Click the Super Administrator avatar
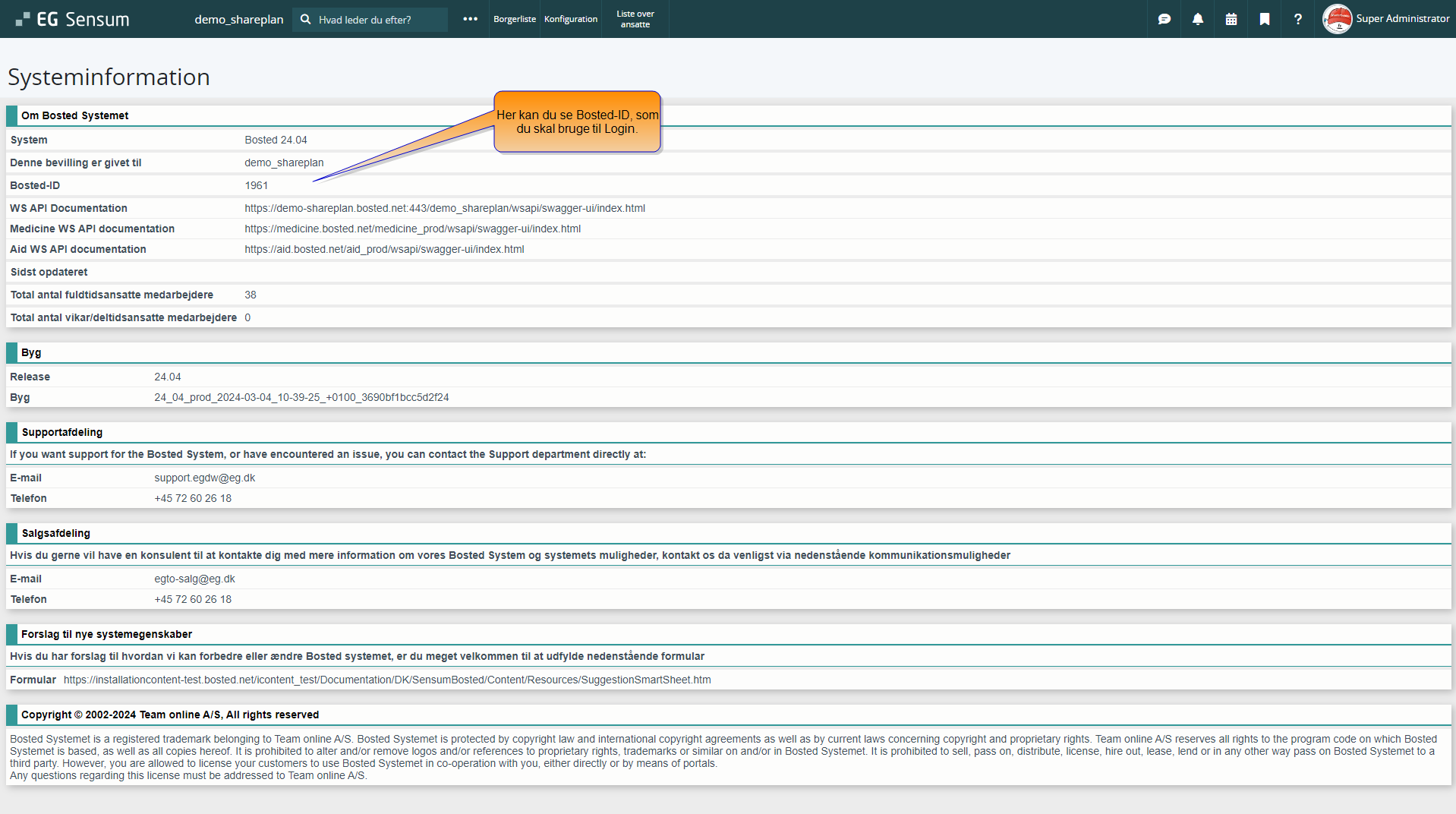This screenshot has width=1456, height=814. (x=1337, y=19)
